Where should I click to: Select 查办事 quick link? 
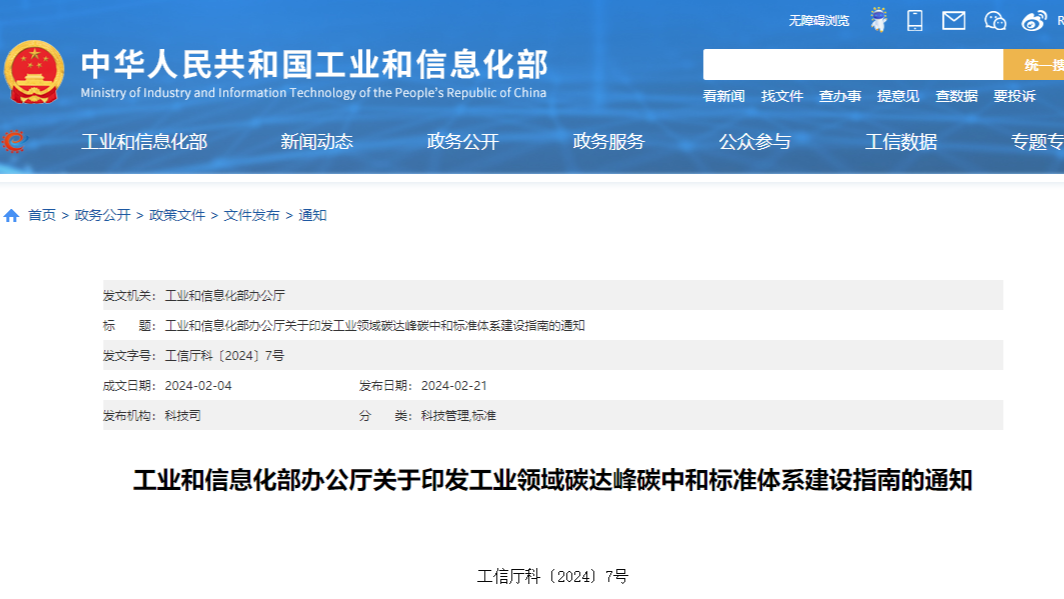click(840, 96)
